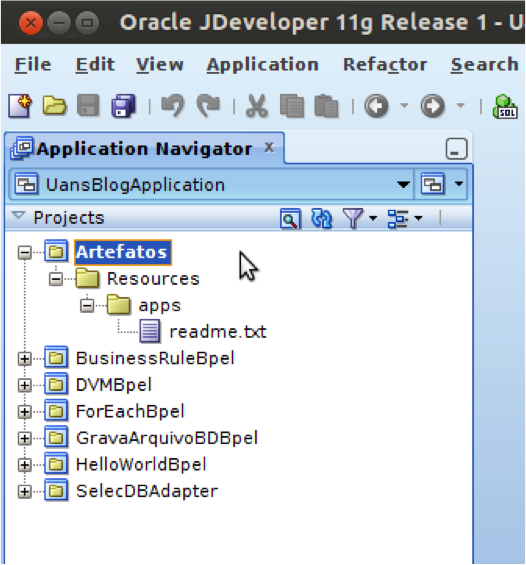Expand the HelloWorldBpel project

coord(24,465)
